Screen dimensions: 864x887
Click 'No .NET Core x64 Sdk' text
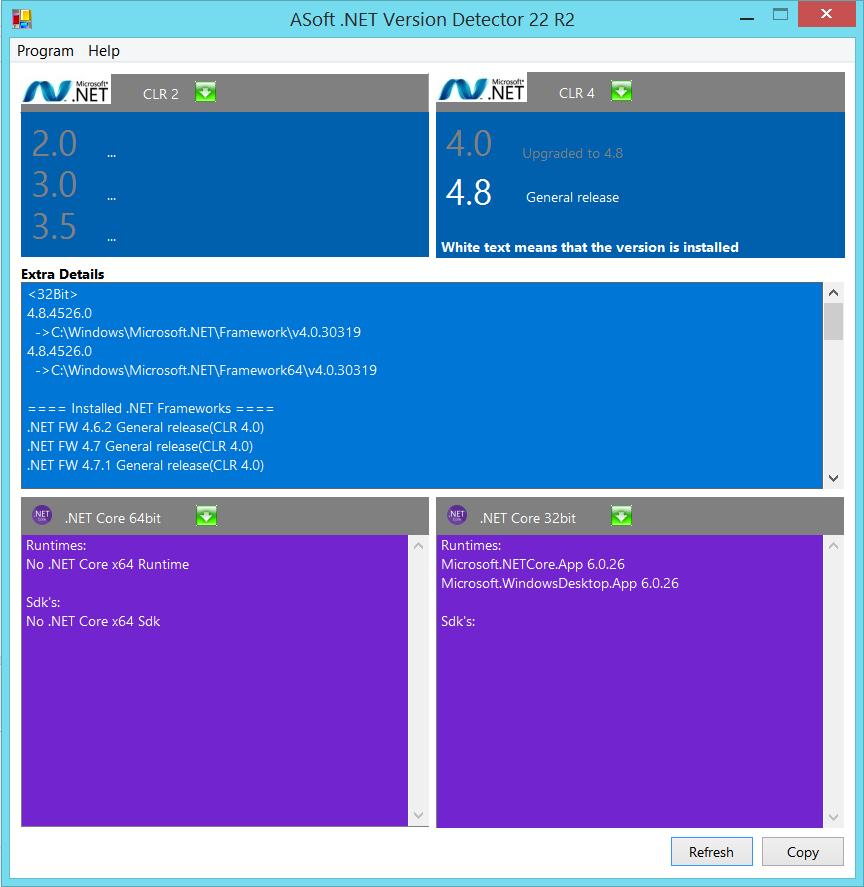click(93, 621)
